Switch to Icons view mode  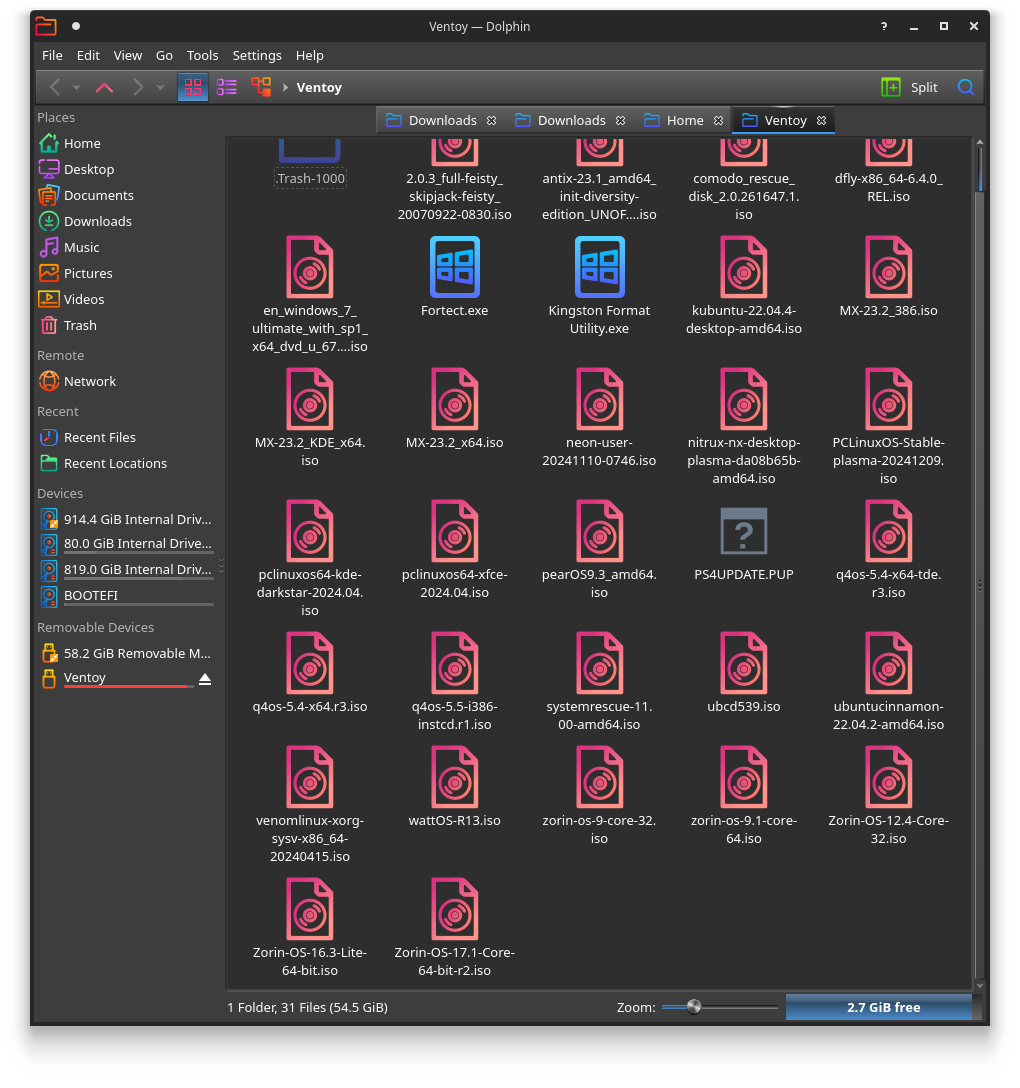pos(193,87)
